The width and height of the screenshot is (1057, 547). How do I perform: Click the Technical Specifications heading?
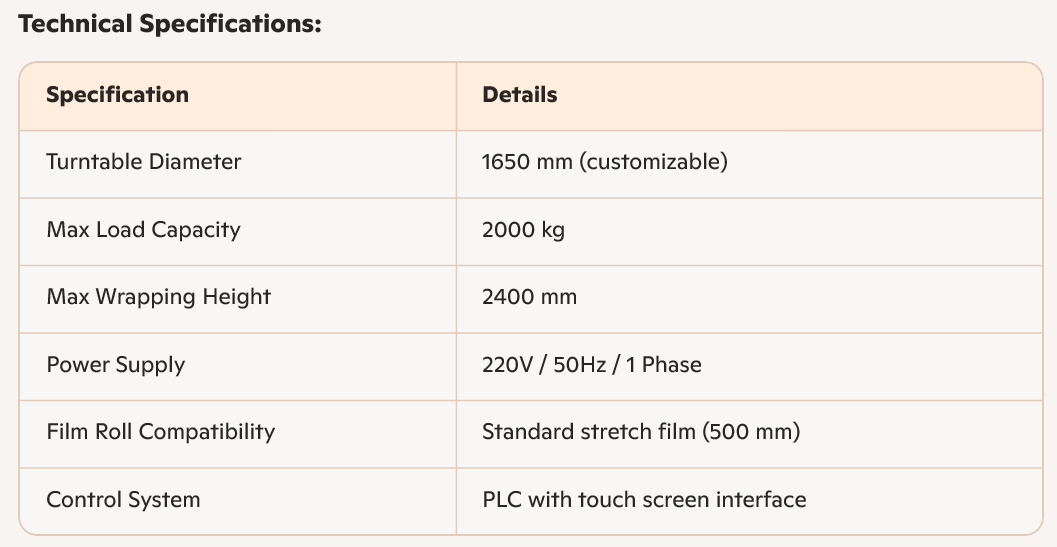(170, 24)
